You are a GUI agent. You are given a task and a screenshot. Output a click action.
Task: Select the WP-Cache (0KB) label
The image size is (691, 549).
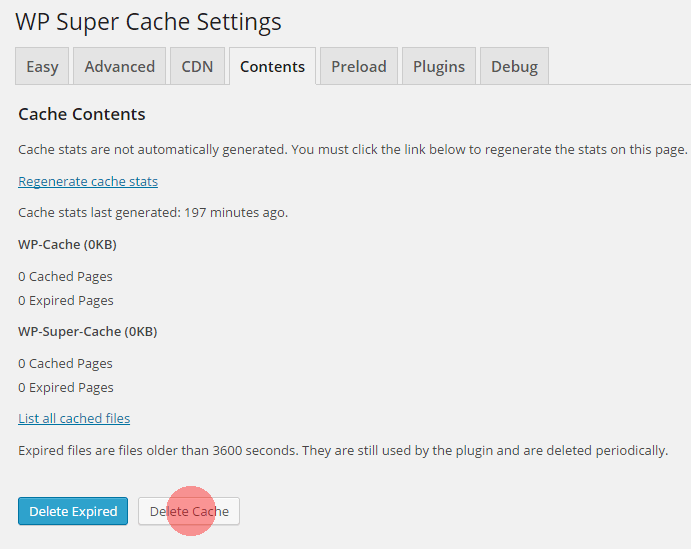coord(68,244)
